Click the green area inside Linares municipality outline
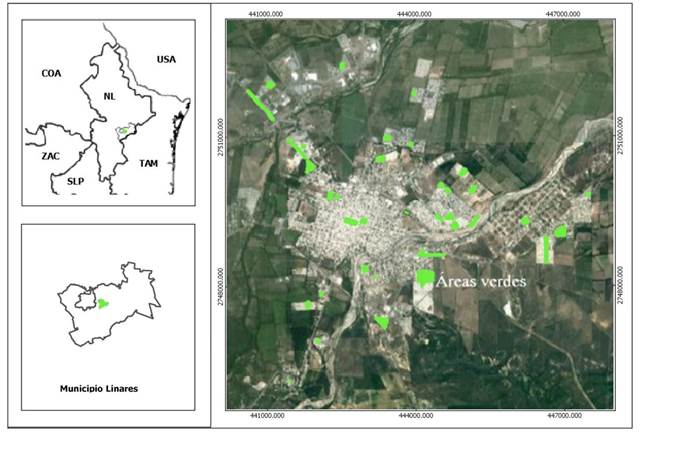Image resolution: width=684 pixels, height=463 pixels. [x=102, y=304]
